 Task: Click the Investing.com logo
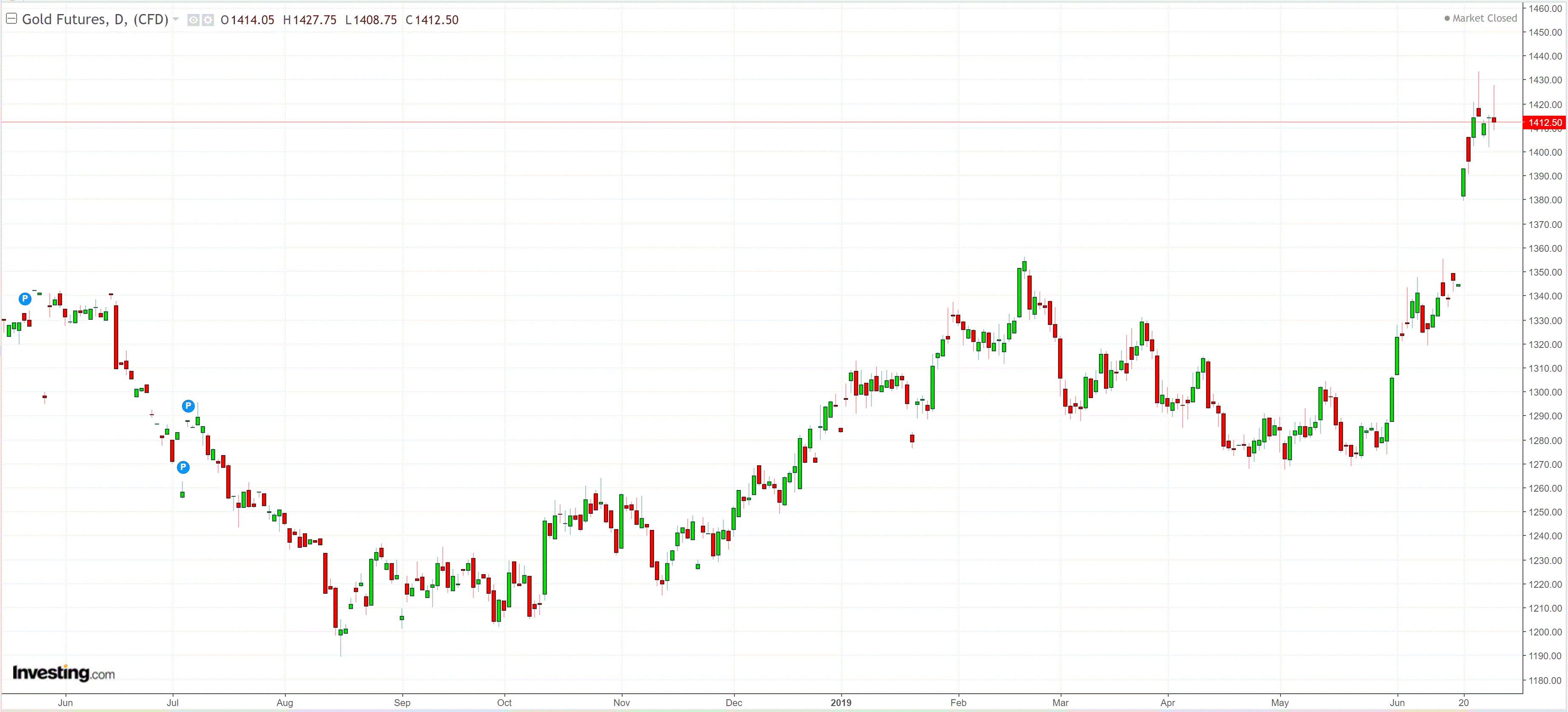[63, 672]
